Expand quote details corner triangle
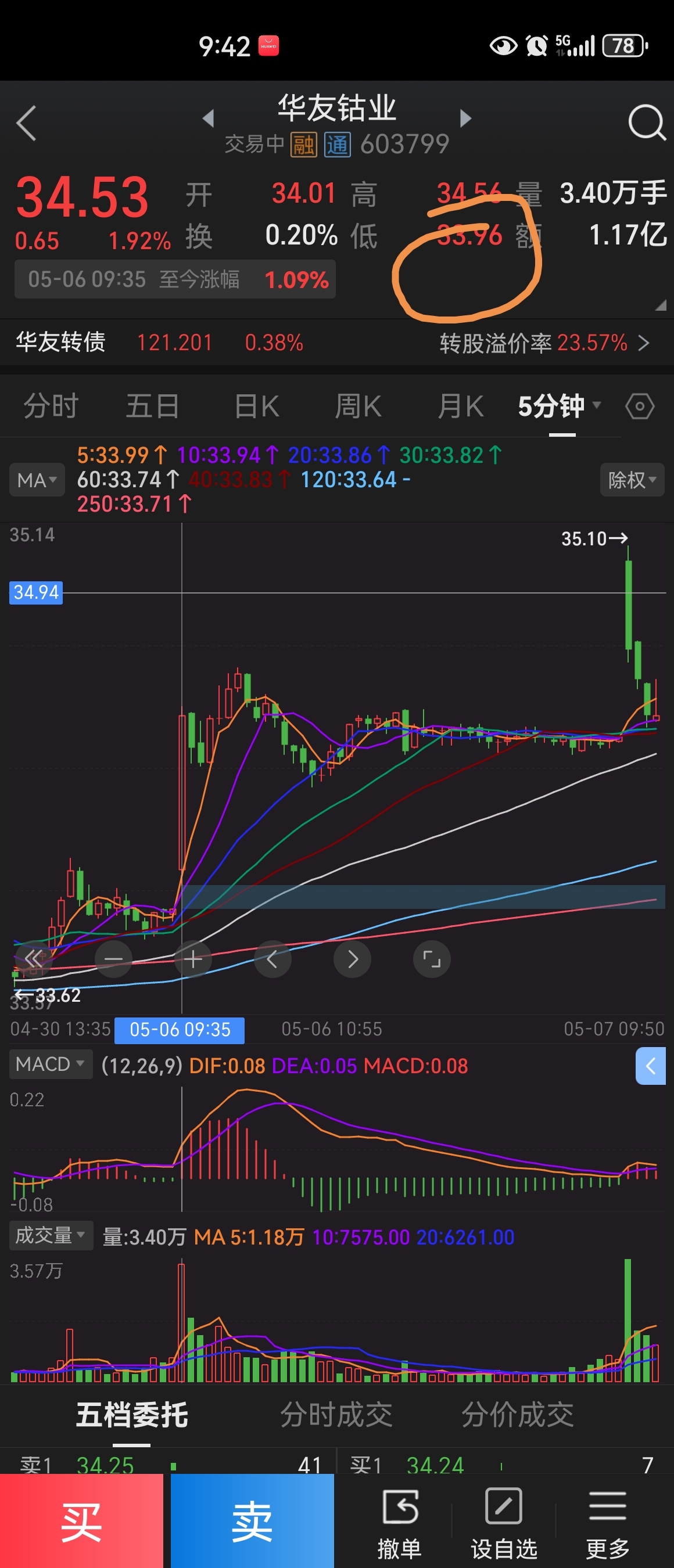This screenshot has height=1568, width=674. click(660, 305)
